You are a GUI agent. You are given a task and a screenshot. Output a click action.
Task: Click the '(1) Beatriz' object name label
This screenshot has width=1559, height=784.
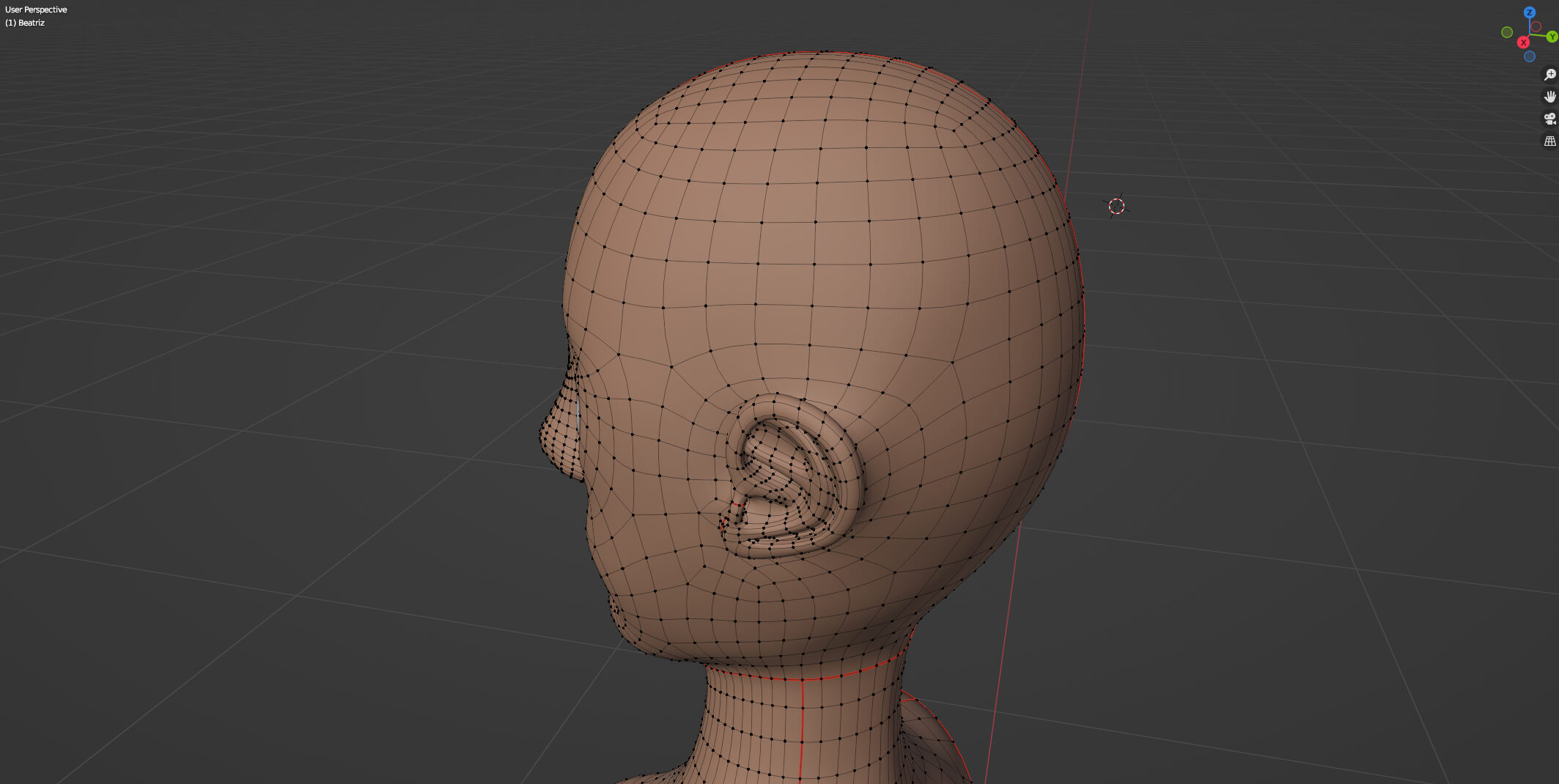25,23
